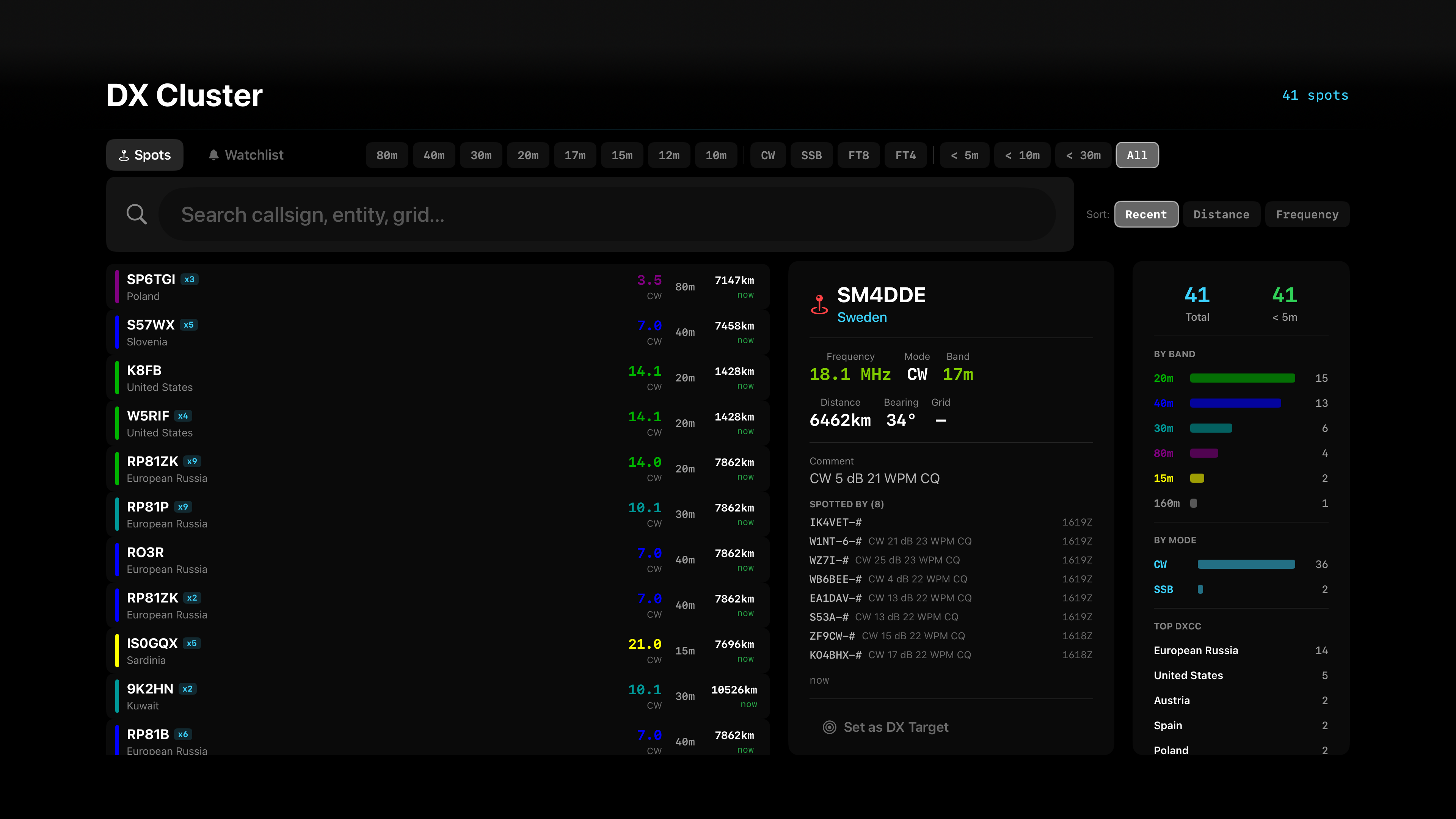
Task: Sort spots by Frequency
Action: pos(1307,214)
